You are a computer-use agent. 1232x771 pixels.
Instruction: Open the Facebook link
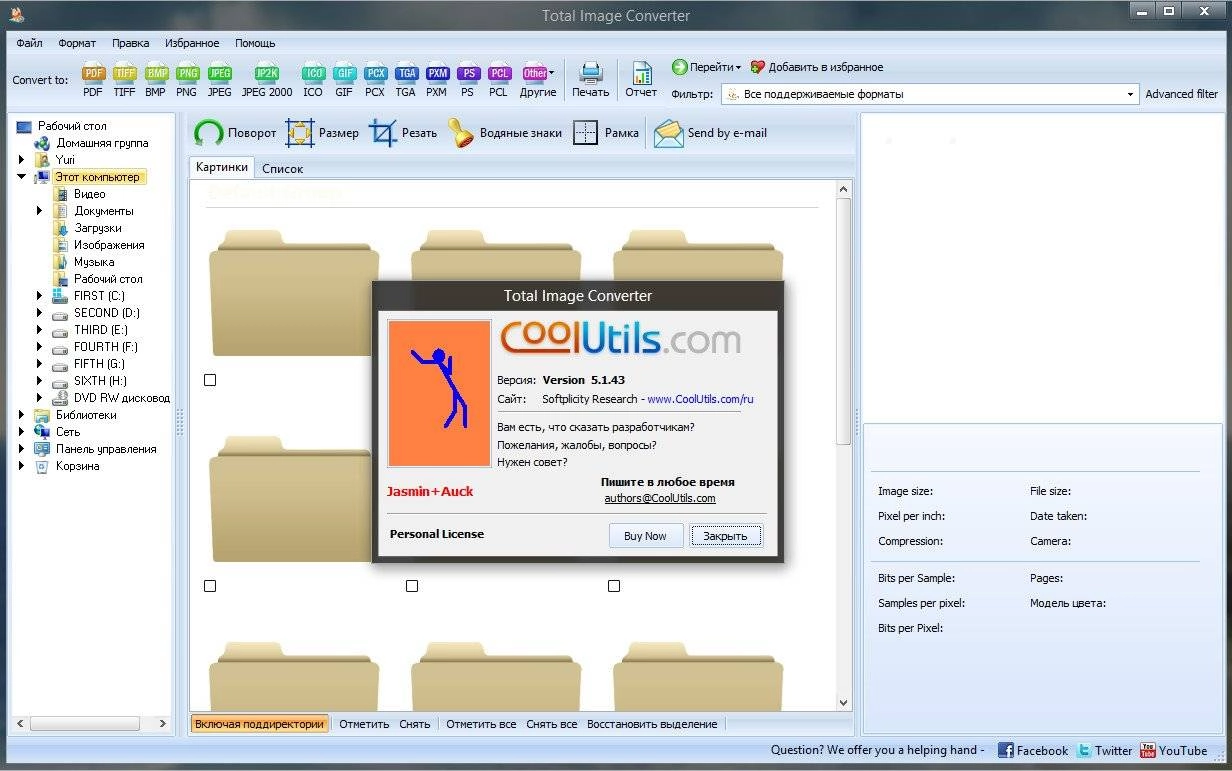click(1033, 750)
